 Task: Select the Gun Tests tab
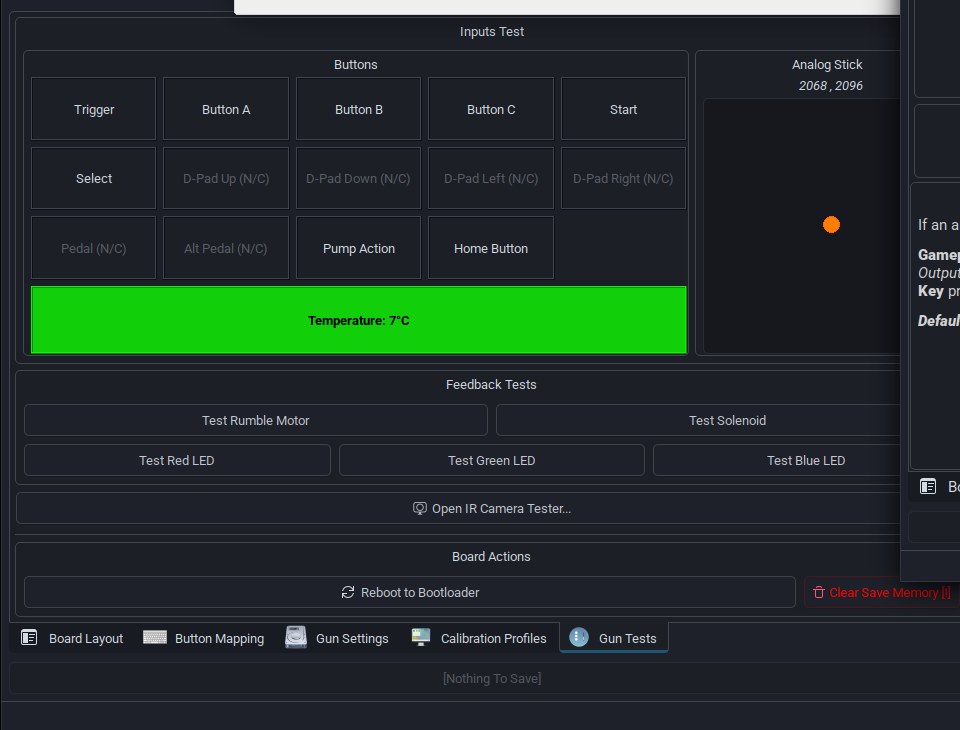(613, 638)
